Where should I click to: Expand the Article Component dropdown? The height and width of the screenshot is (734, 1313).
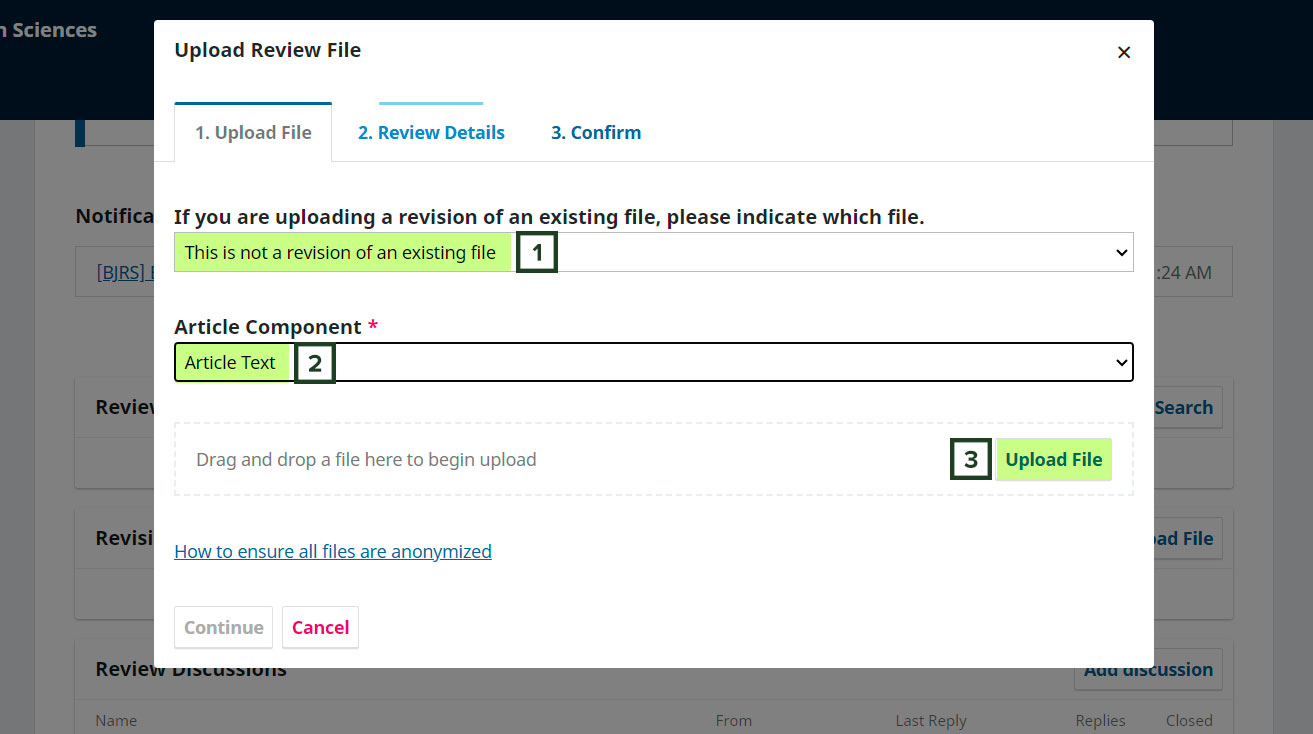pyautogui.click(x=654, y=362)
